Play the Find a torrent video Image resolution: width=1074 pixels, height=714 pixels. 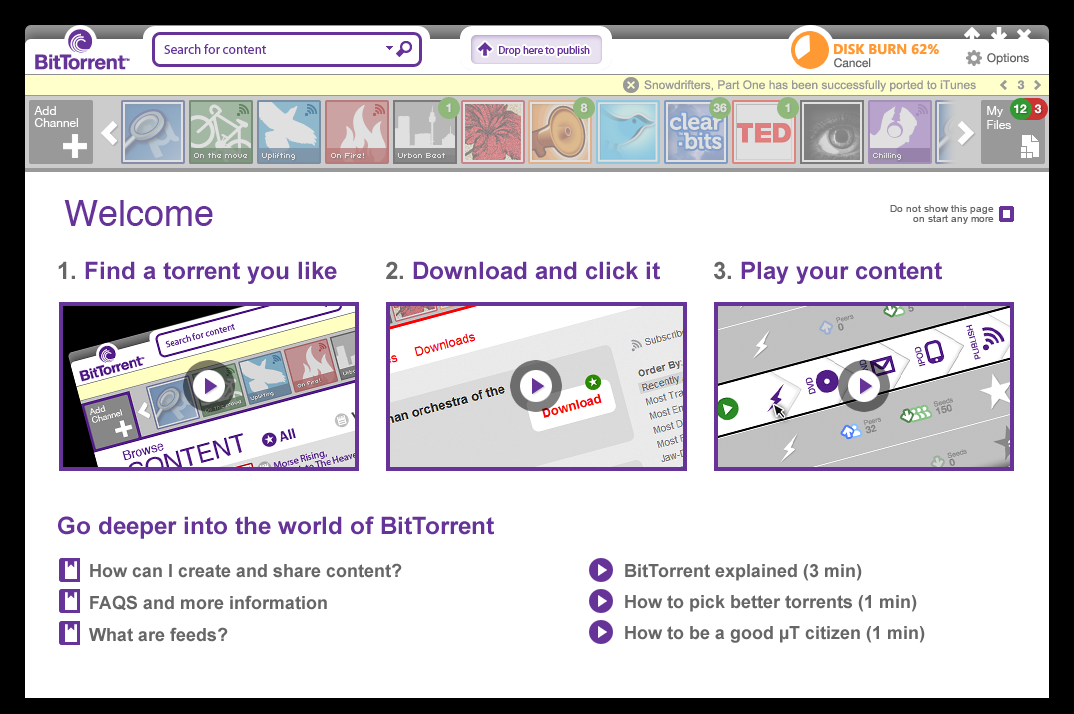(209, 386)
